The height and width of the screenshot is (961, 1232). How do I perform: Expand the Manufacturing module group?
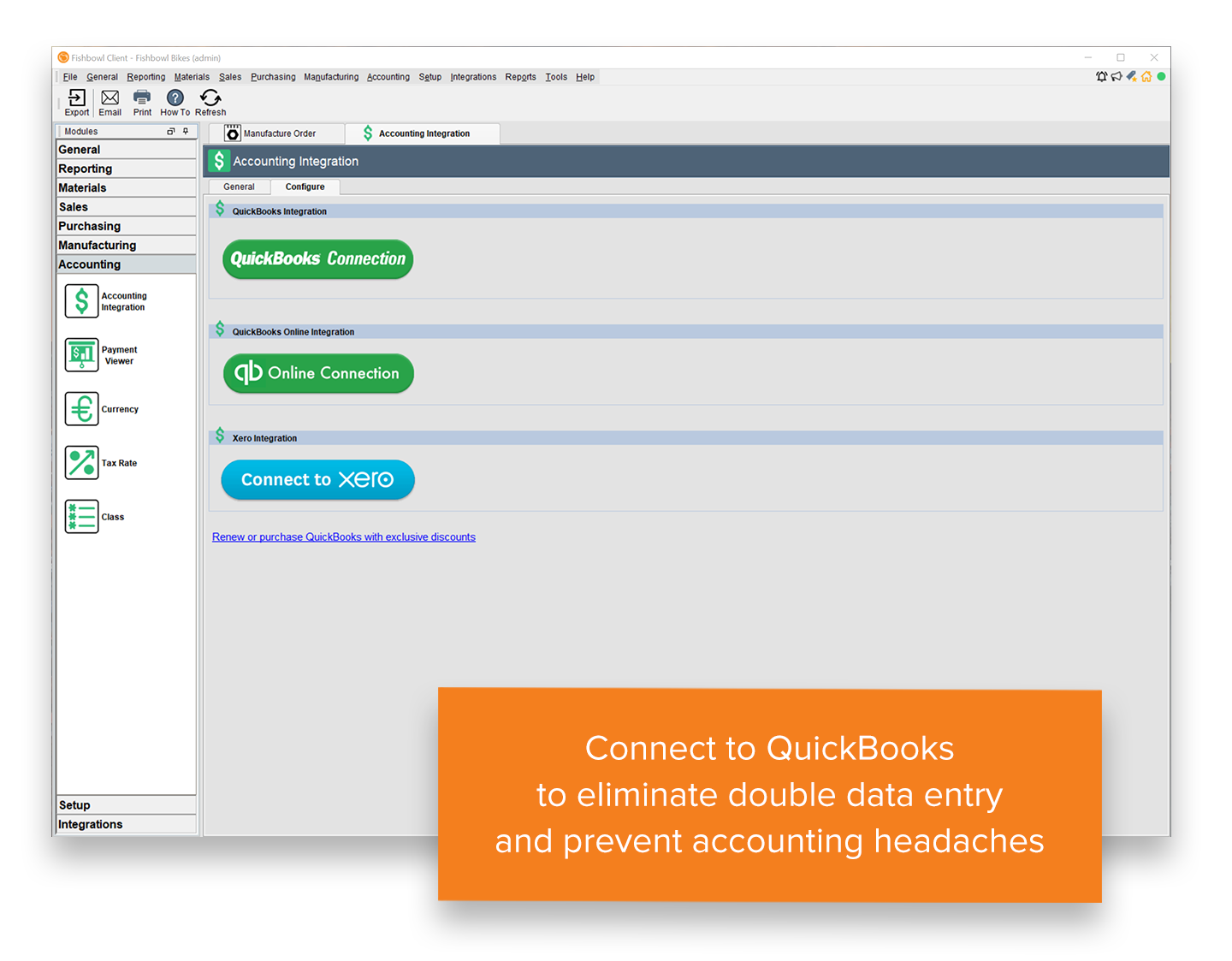(x=127, y=245)
